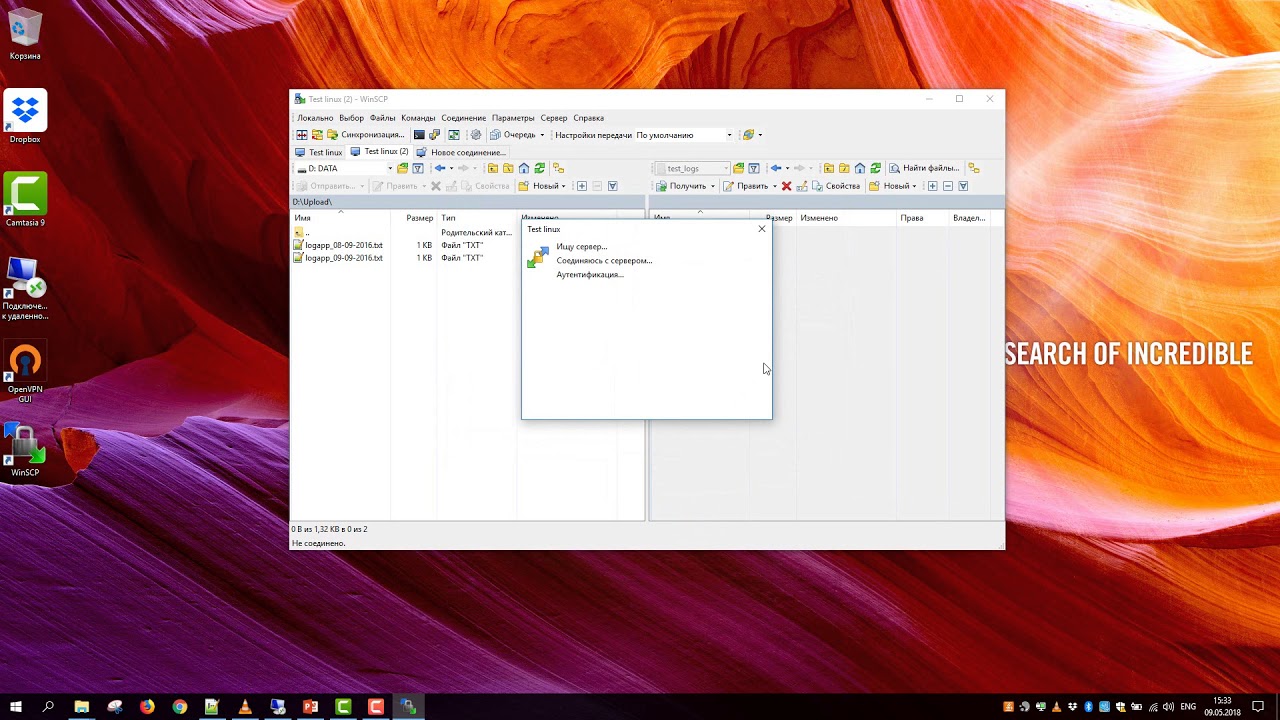Expand the test_logs remote directory dropdown
Screen dimensions: 1280x720
tap(726, 168)
